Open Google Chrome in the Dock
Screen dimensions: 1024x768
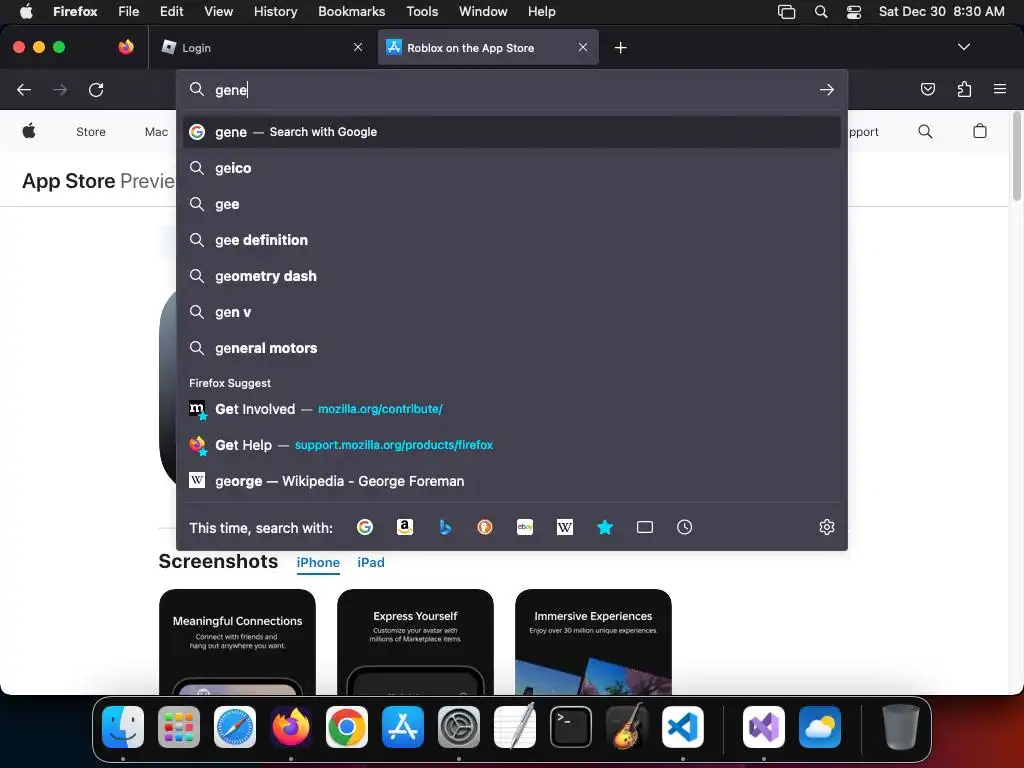[347, 727]
